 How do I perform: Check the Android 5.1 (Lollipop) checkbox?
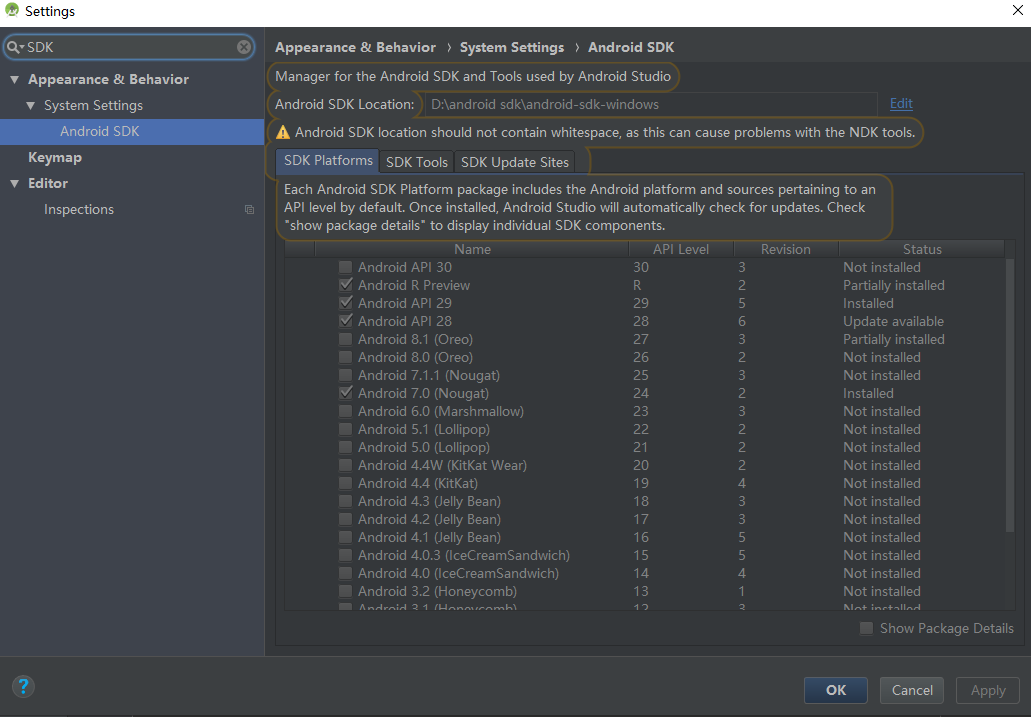345,430
